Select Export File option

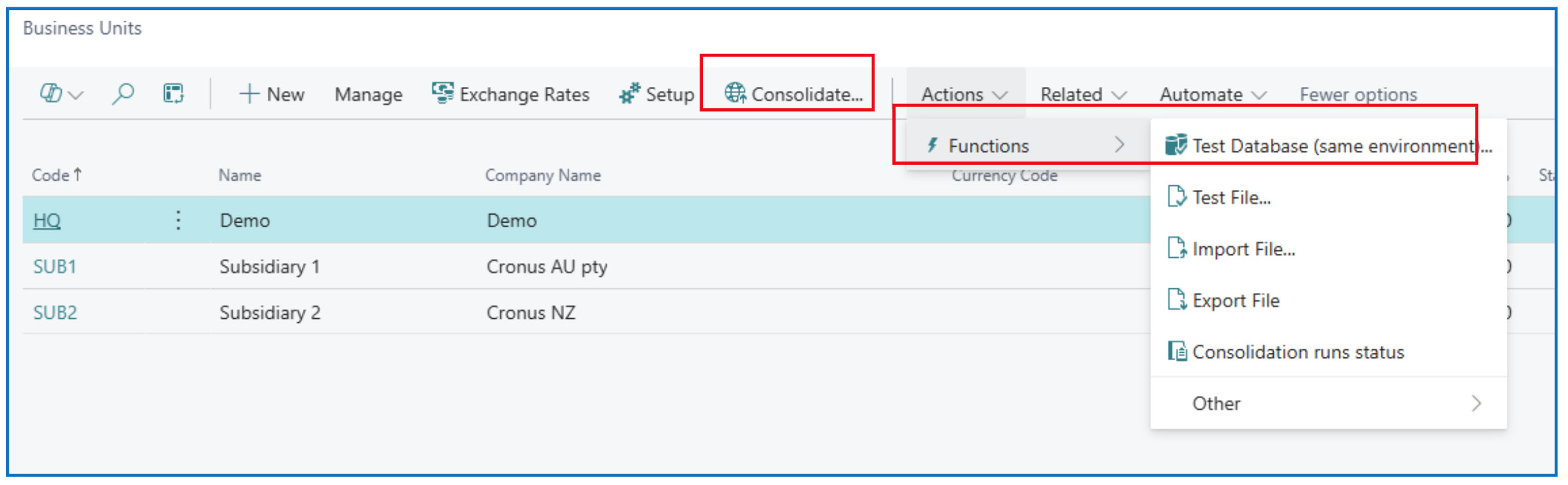1234,300
